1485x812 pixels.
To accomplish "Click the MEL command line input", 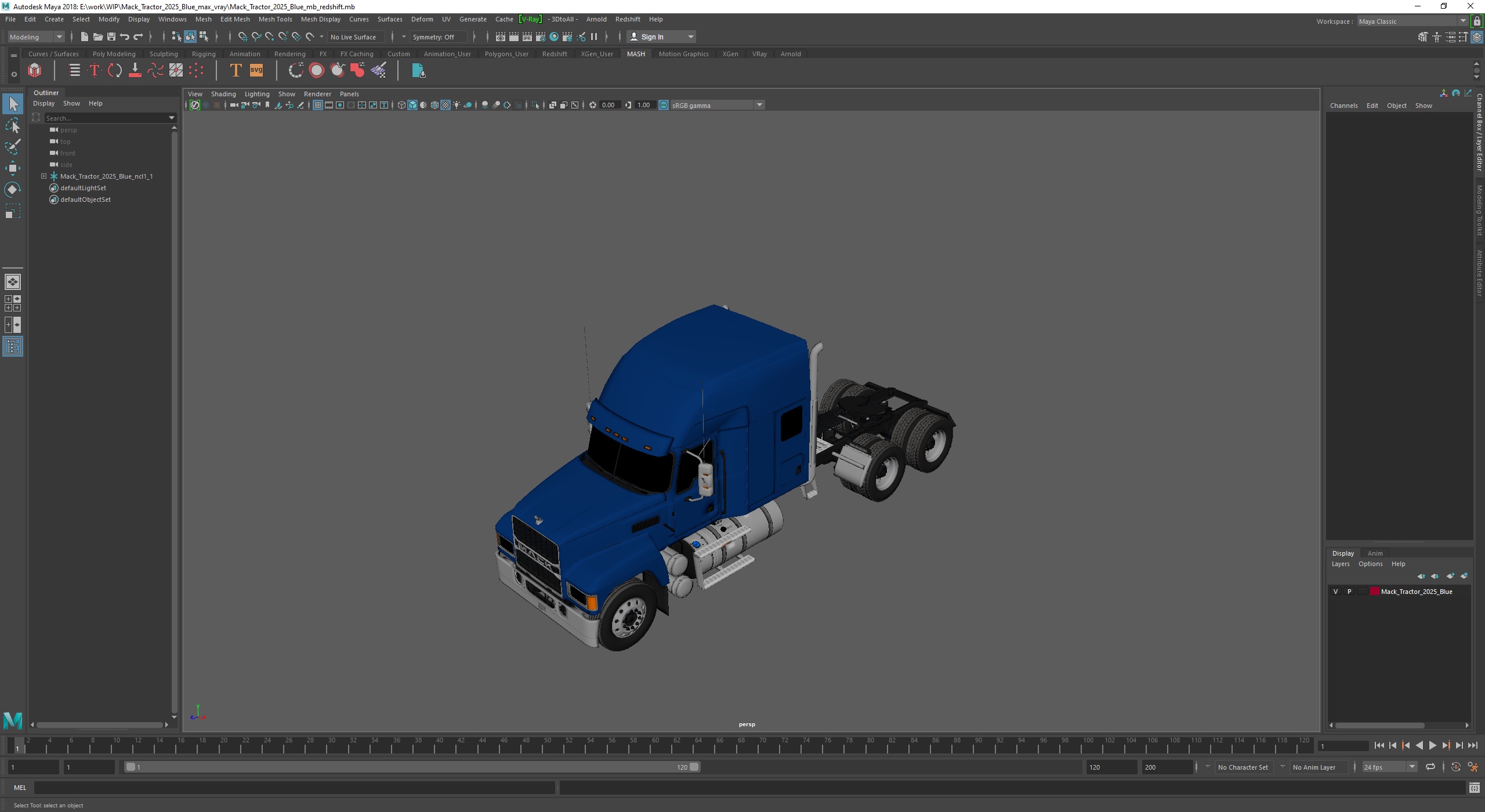I will (x=294, y=788).
